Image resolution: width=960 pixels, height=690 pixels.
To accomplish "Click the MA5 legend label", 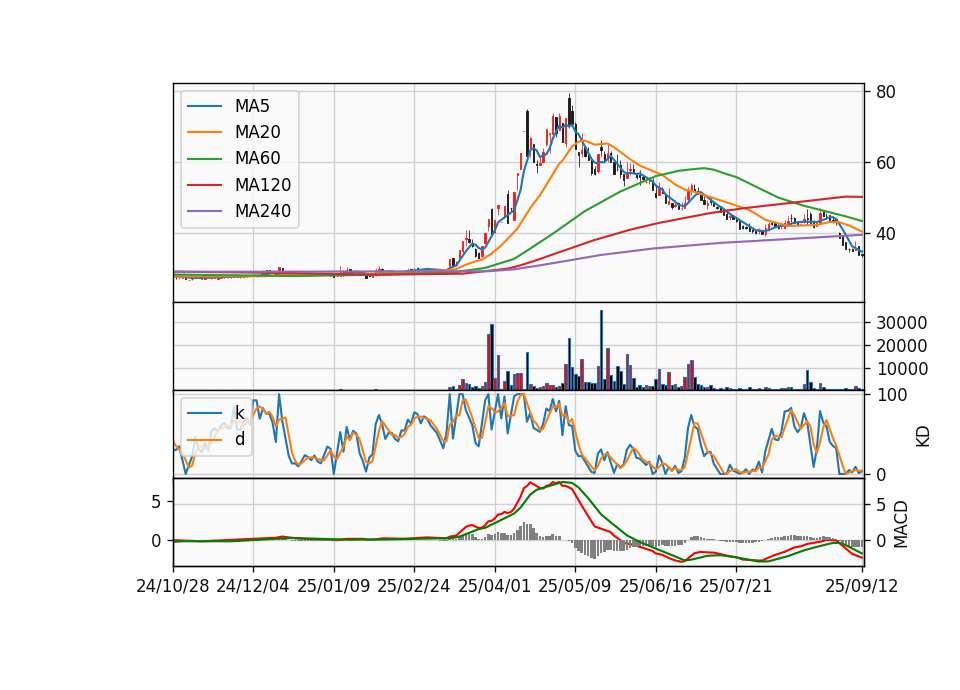I will pos(252,106).
